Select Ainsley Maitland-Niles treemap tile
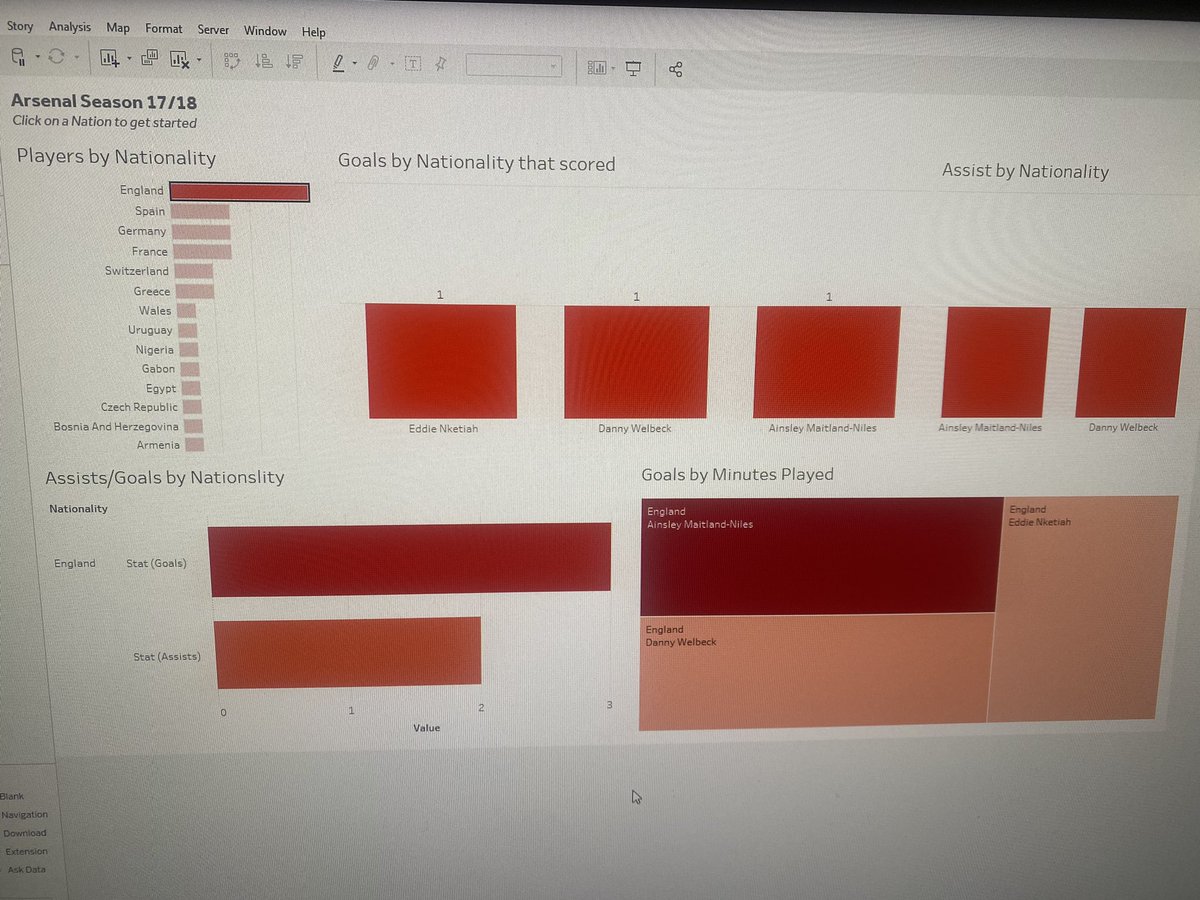1200x900 pixels. tap(820, 555)
